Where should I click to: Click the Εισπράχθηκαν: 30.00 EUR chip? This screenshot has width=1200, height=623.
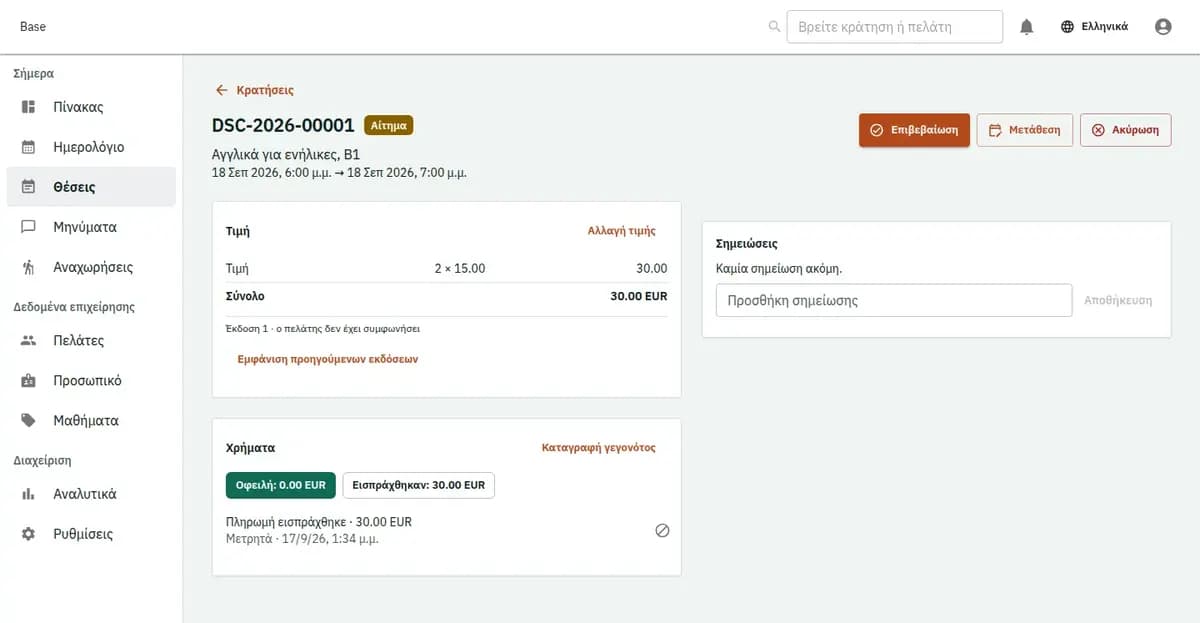[418, 485]
